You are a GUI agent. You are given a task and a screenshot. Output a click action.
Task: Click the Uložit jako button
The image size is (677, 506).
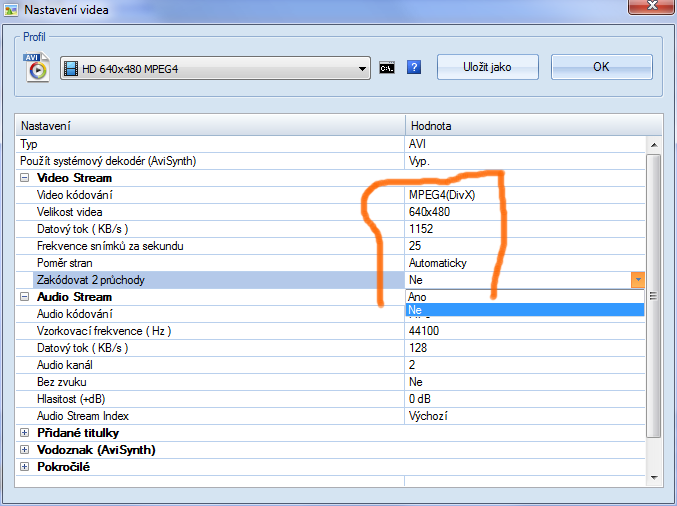(x=487, y=67)
